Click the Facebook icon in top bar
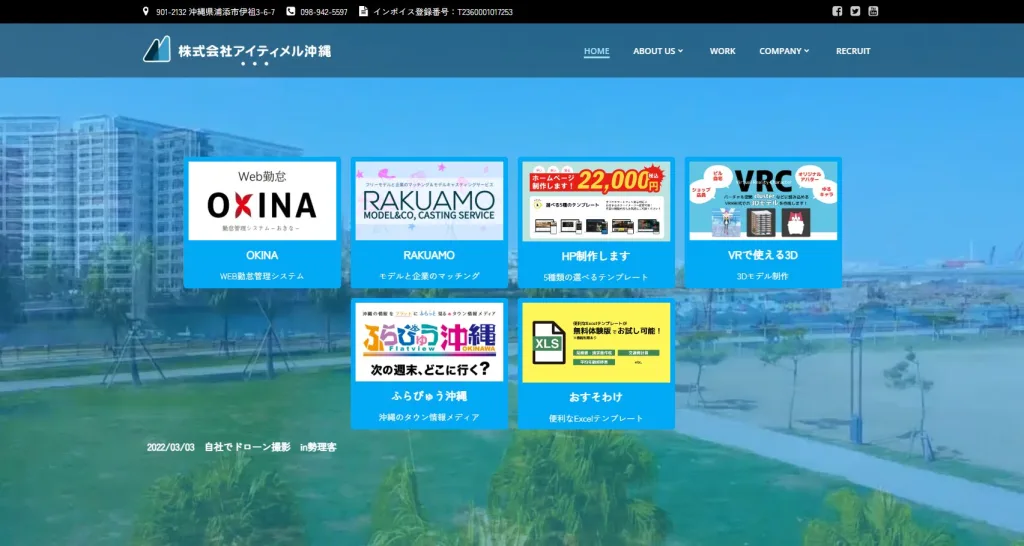The image size is (1024, 546). (837, 12)
